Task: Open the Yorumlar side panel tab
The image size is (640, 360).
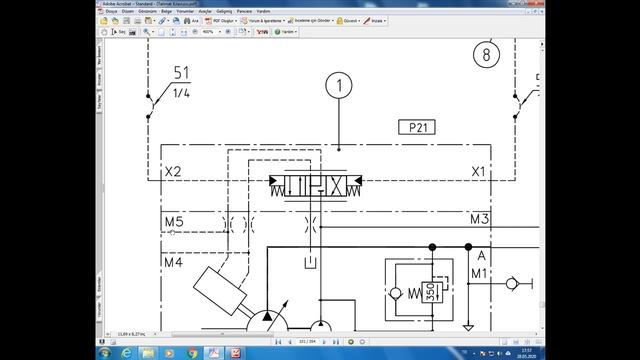Action: point(99,310)
